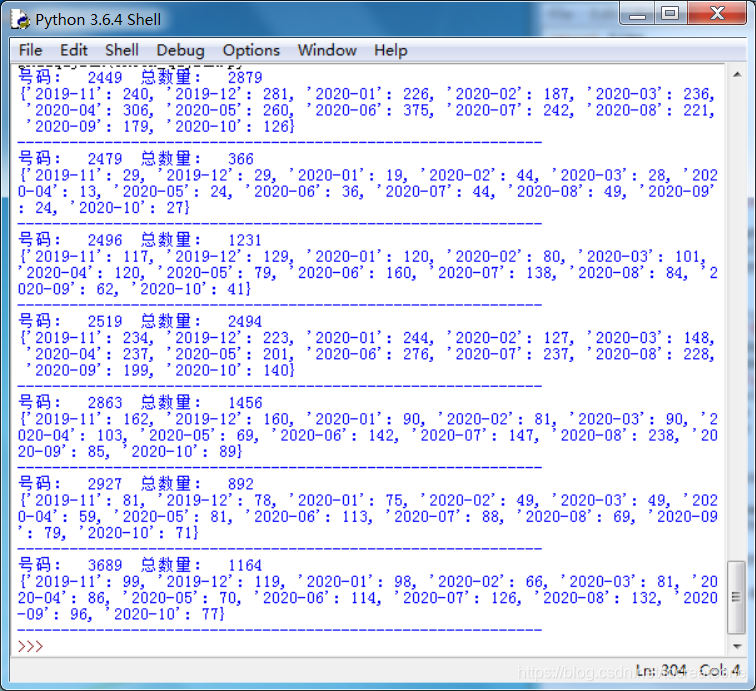Click the Col: 4 status indicator
This screenshot has width=756, height=691.
pyautogui.click(x=719, y=670)
